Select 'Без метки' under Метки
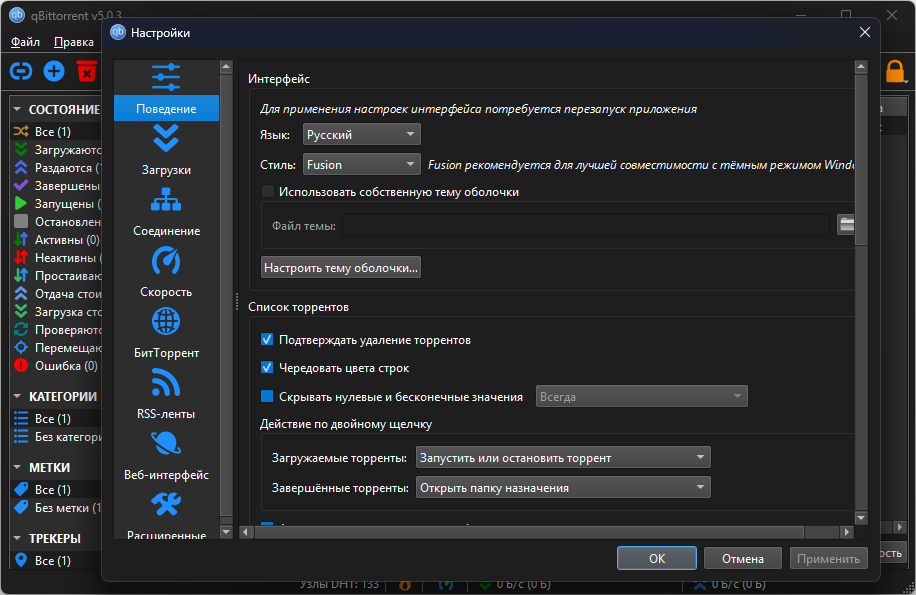 tap(56, 508)
